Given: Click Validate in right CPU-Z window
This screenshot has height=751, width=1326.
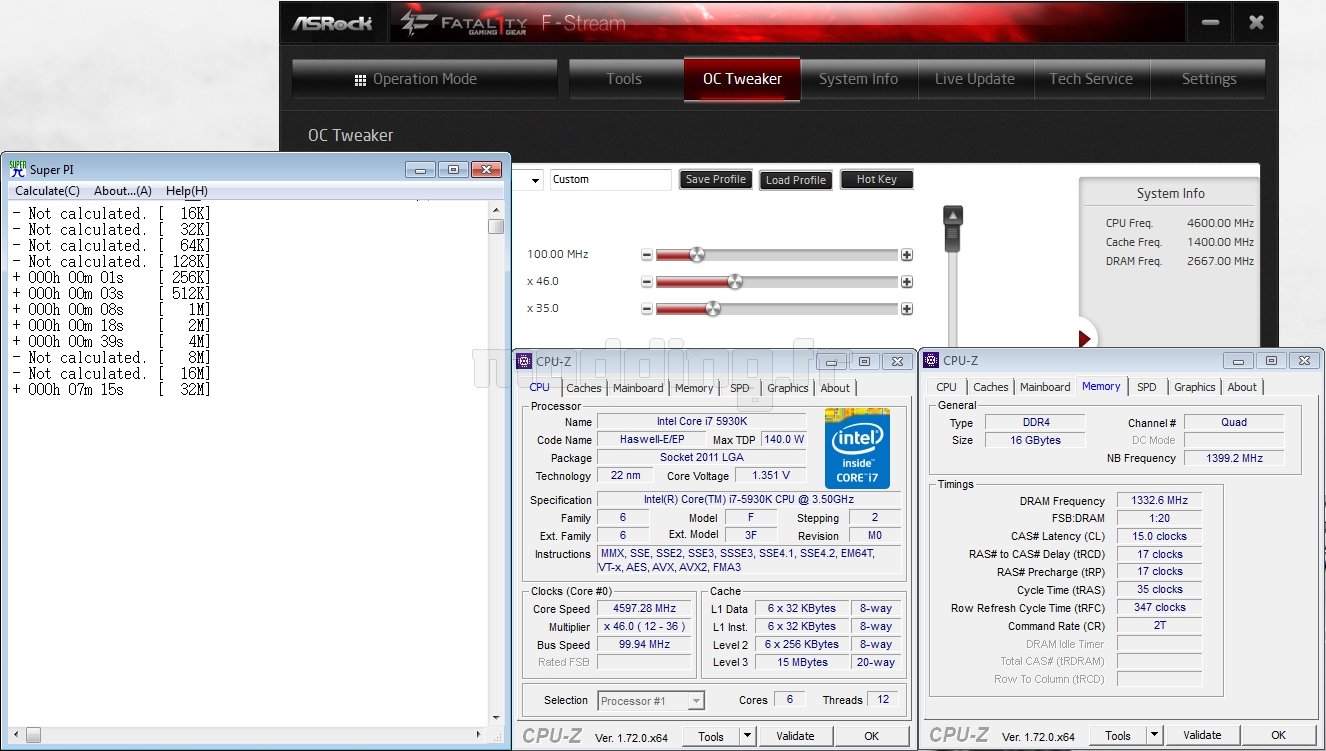Looking at the screenshot, I should coord(1202,735).
